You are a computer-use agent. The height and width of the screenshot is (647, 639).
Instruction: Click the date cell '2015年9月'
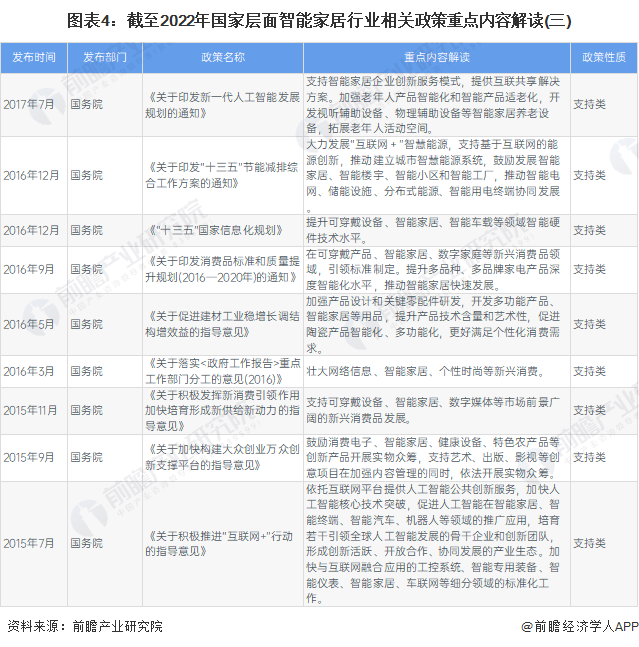click(x=29, y=457)
